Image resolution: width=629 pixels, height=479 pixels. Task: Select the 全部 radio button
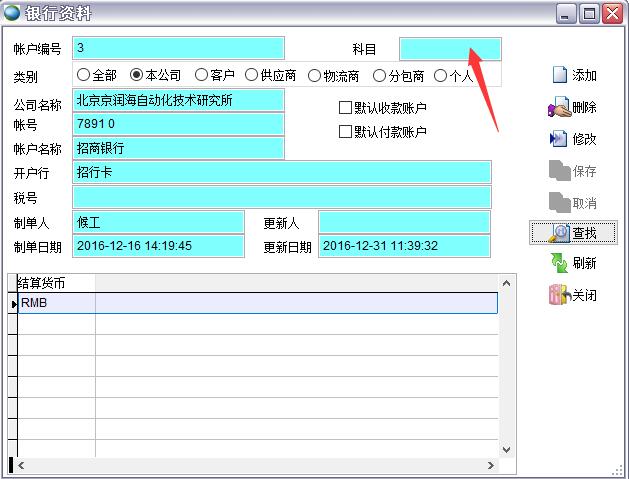(x=83, y=75)
